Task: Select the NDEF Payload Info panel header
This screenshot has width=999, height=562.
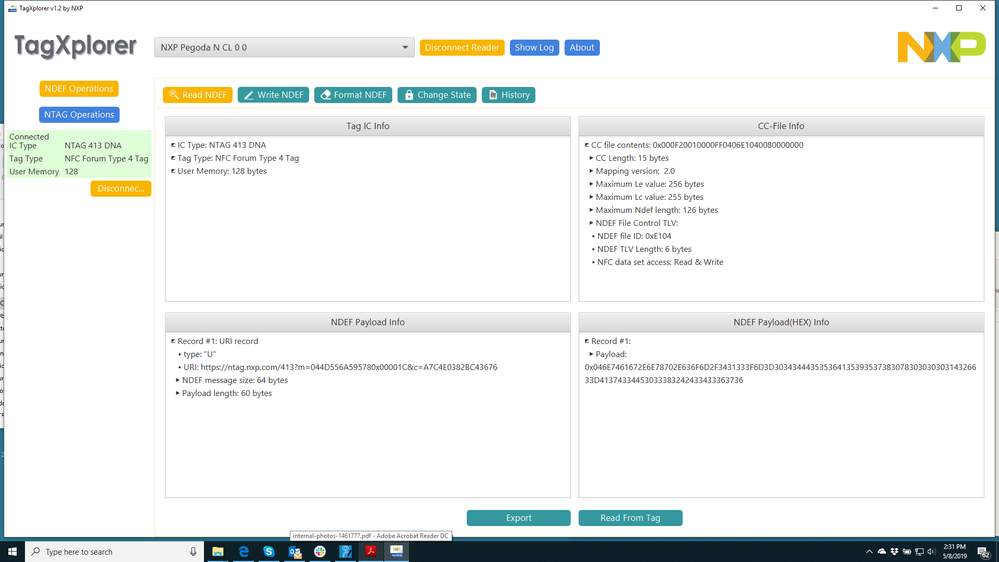Action: [368, 322]
